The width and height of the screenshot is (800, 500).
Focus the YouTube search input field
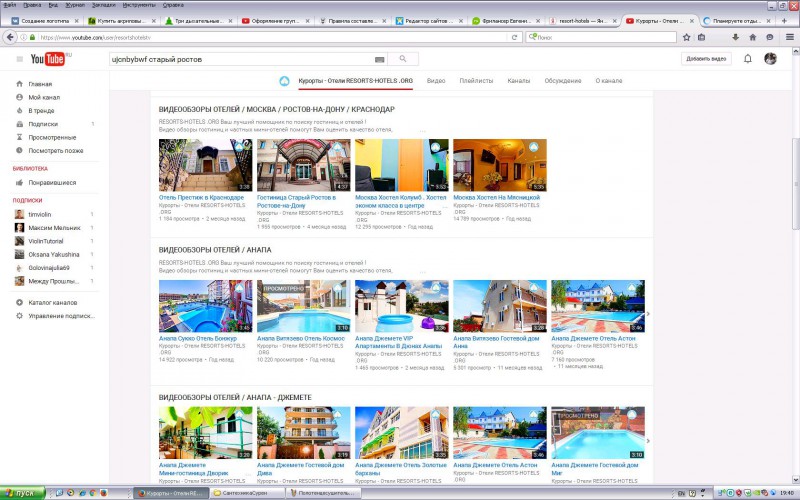242,59
